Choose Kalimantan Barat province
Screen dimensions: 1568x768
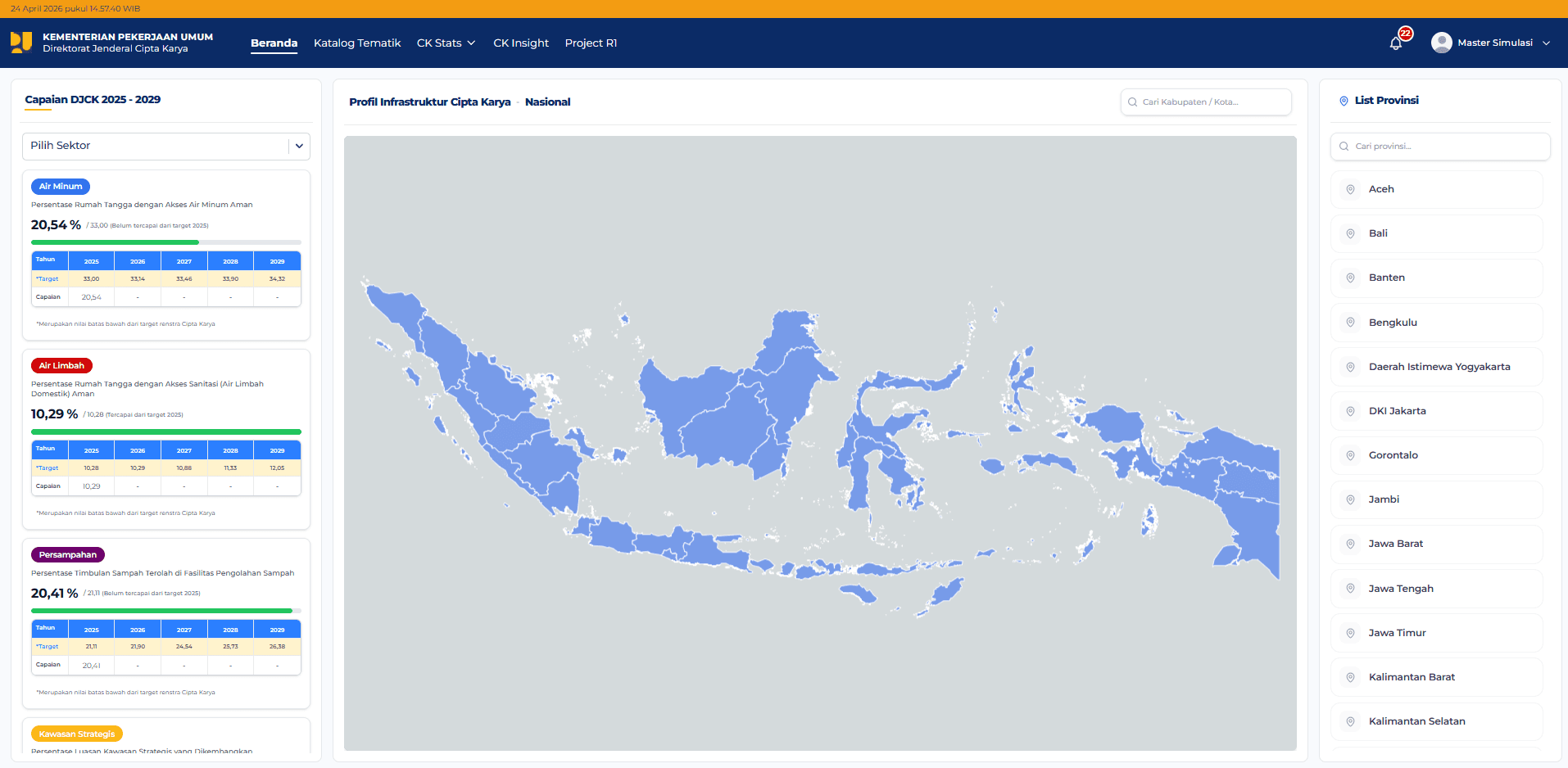pyautogui.click(x=1437, y=677)
